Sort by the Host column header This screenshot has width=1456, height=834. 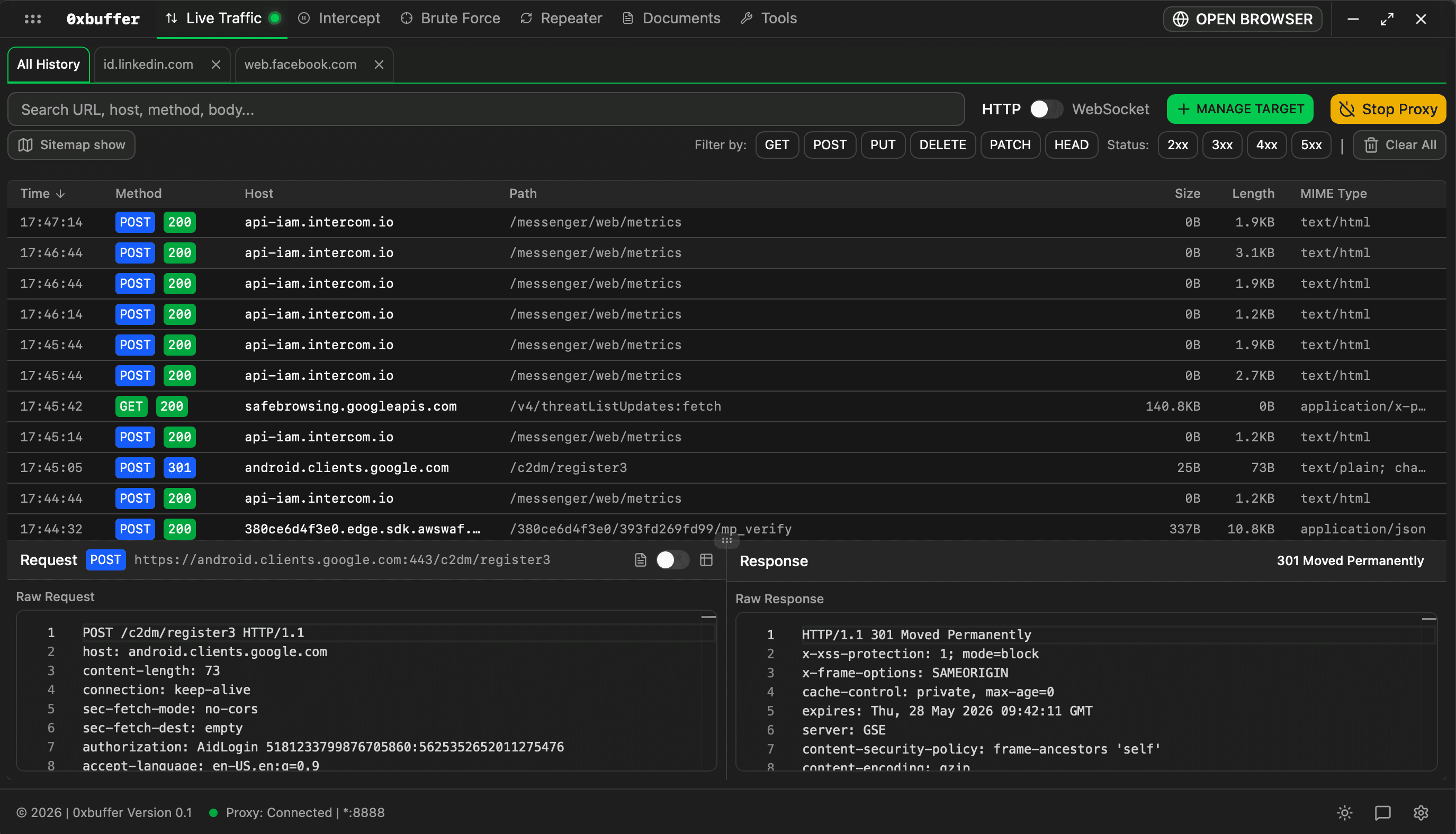click(x=259, y=194)
